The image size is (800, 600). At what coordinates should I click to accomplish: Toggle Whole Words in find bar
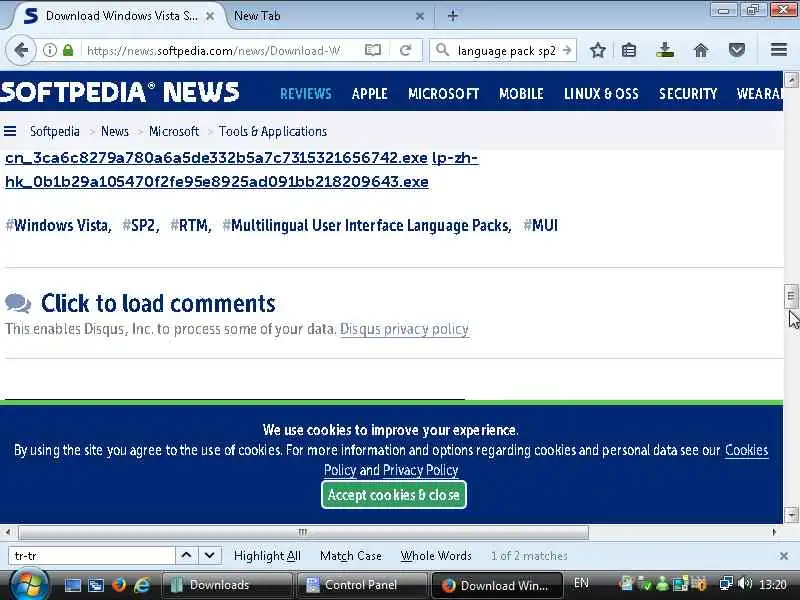436,556
